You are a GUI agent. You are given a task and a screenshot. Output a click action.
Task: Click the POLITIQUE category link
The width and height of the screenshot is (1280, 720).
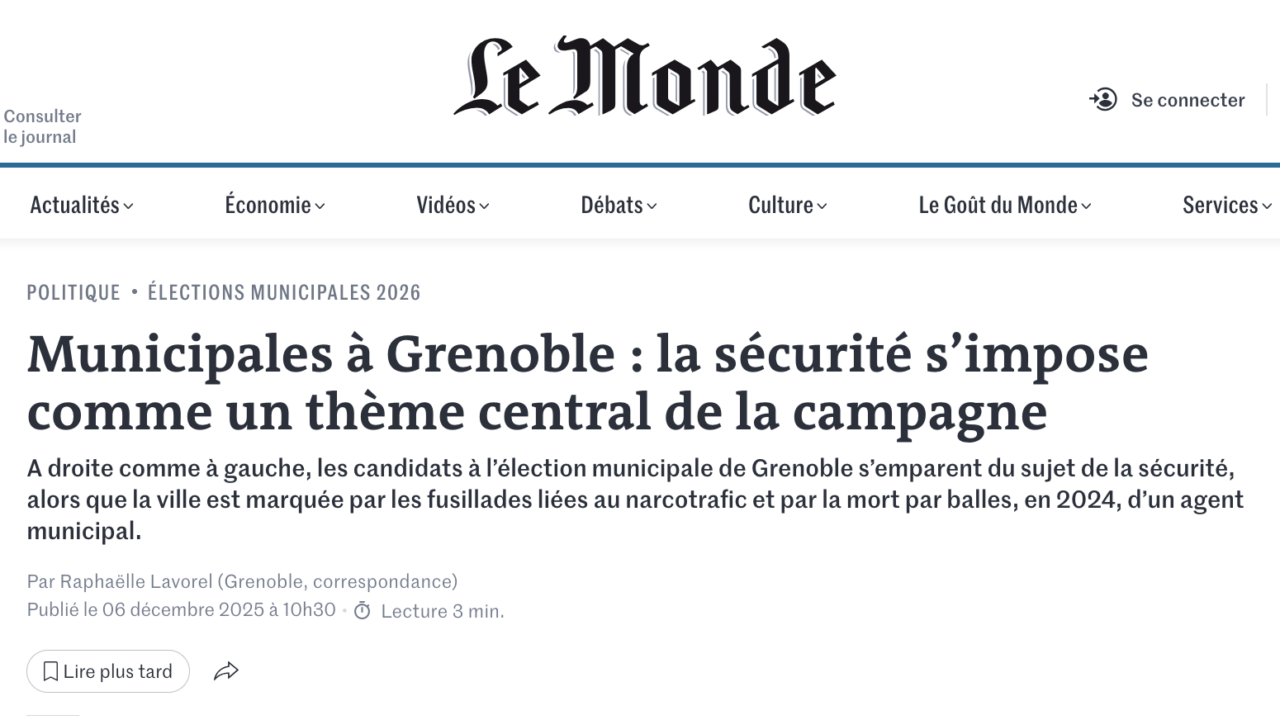[73, 292]
